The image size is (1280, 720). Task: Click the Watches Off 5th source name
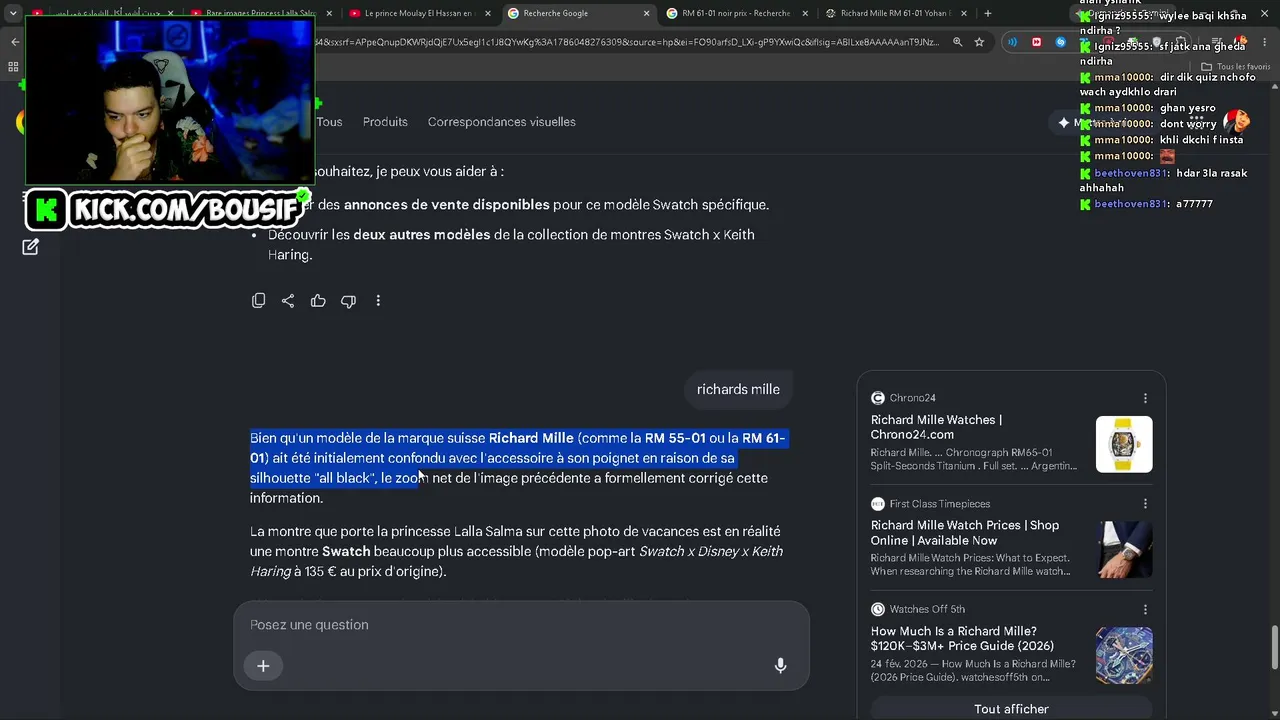pos(927,609)
